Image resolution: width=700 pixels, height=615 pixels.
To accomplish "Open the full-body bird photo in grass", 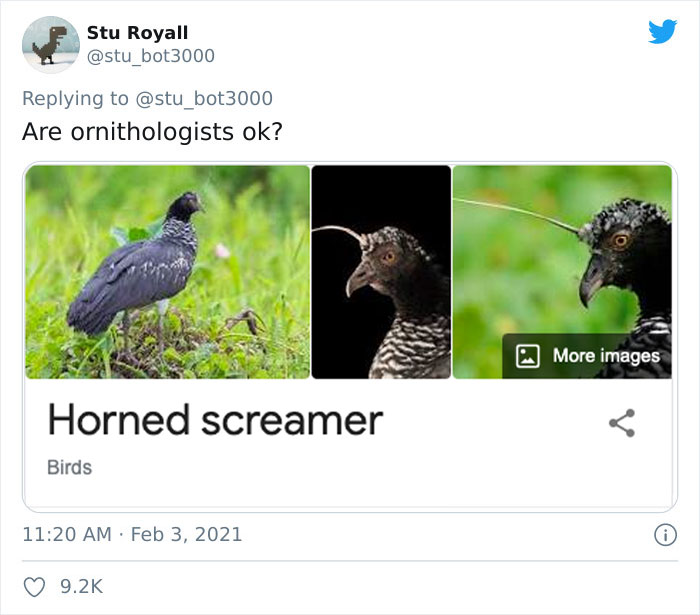I will tap(167, 272).
